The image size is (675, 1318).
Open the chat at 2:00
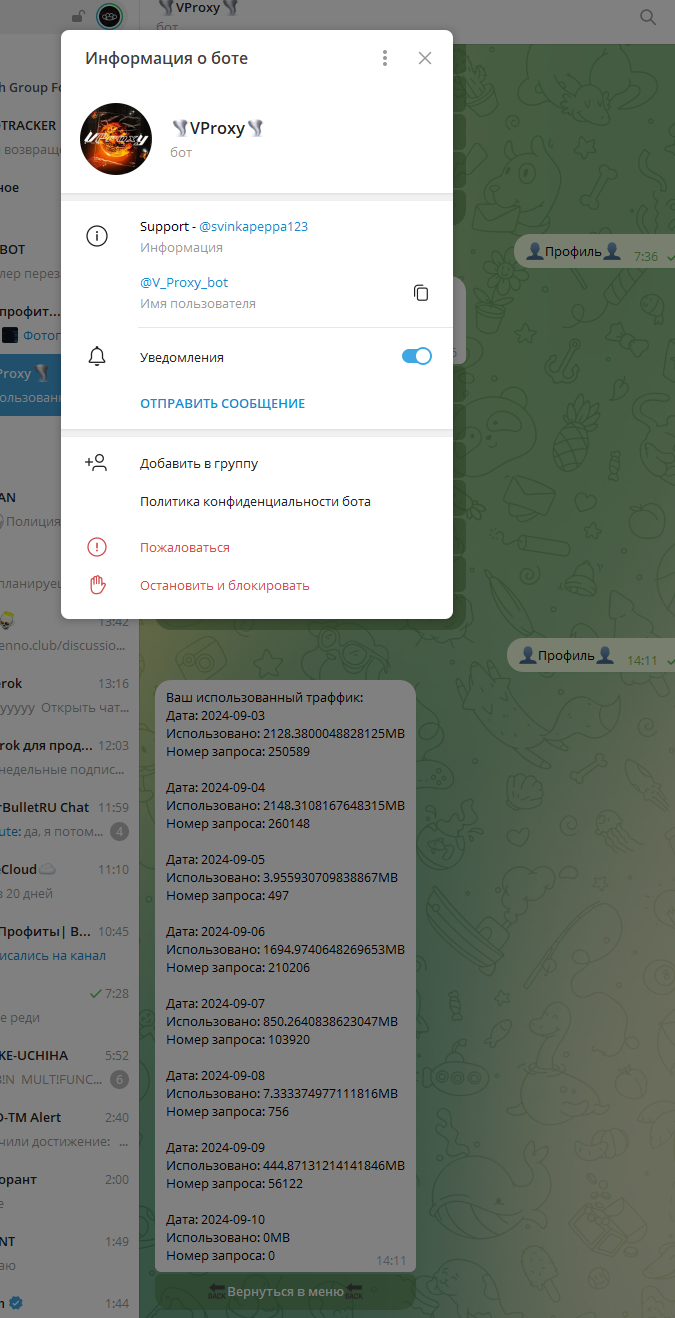(x=68, y=1191)
